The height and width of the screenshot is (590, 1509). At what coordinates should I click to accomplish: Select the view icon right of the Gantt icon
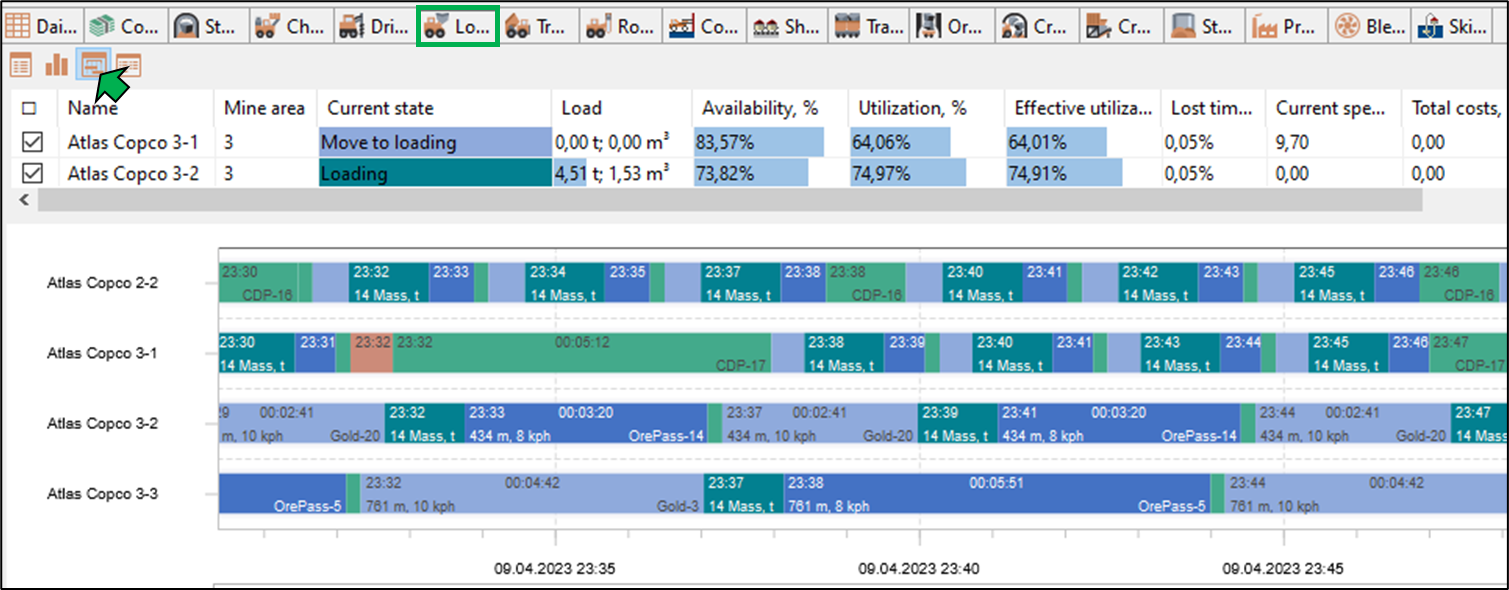[x=128, y=66]
